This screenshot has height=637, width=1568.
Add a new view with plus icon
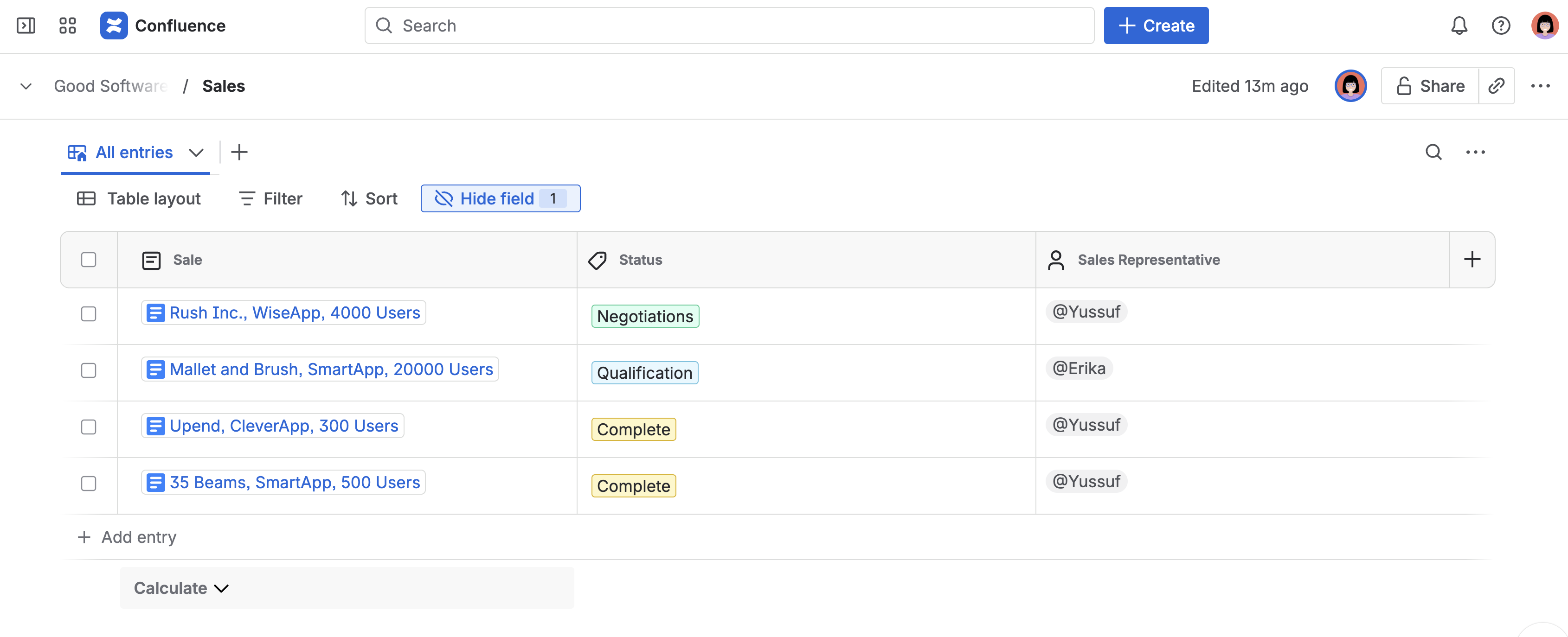(239, 152)
